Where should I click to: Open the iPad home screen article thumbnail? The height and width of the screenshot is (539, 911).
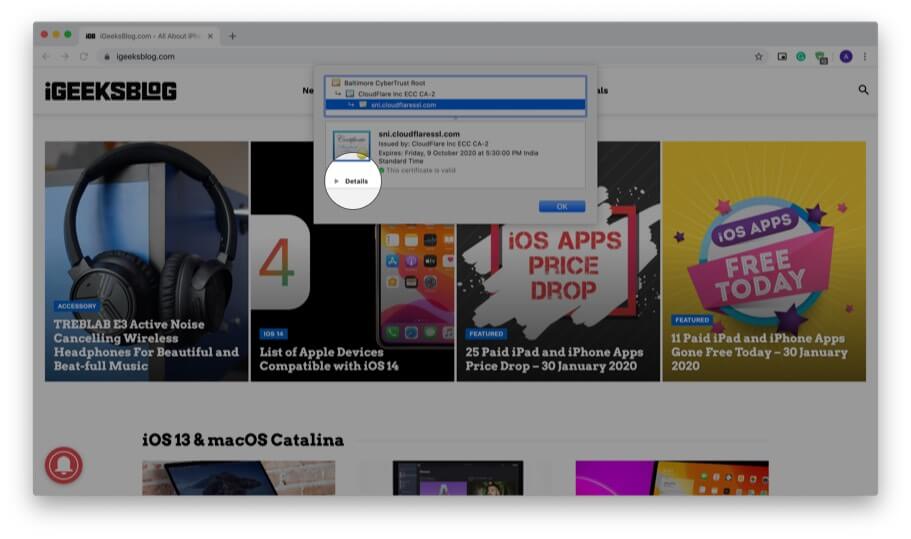[x=672, y=478]
